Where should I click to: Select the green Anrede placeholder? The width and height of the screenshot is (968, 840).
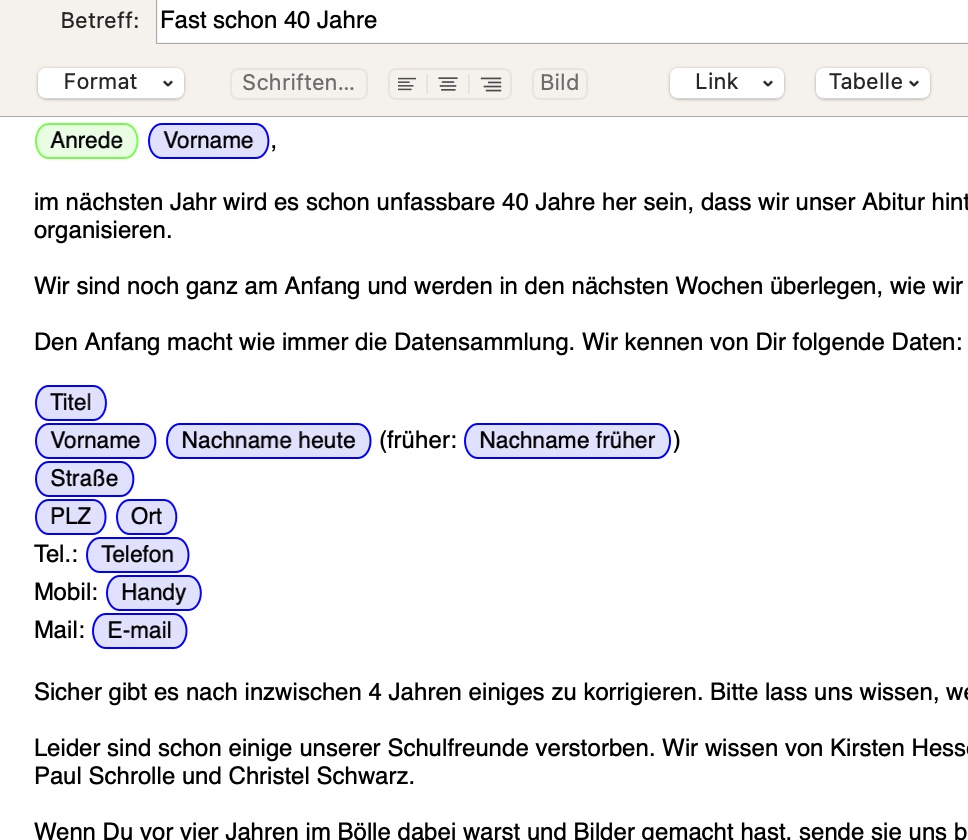(x=86, y=141)
